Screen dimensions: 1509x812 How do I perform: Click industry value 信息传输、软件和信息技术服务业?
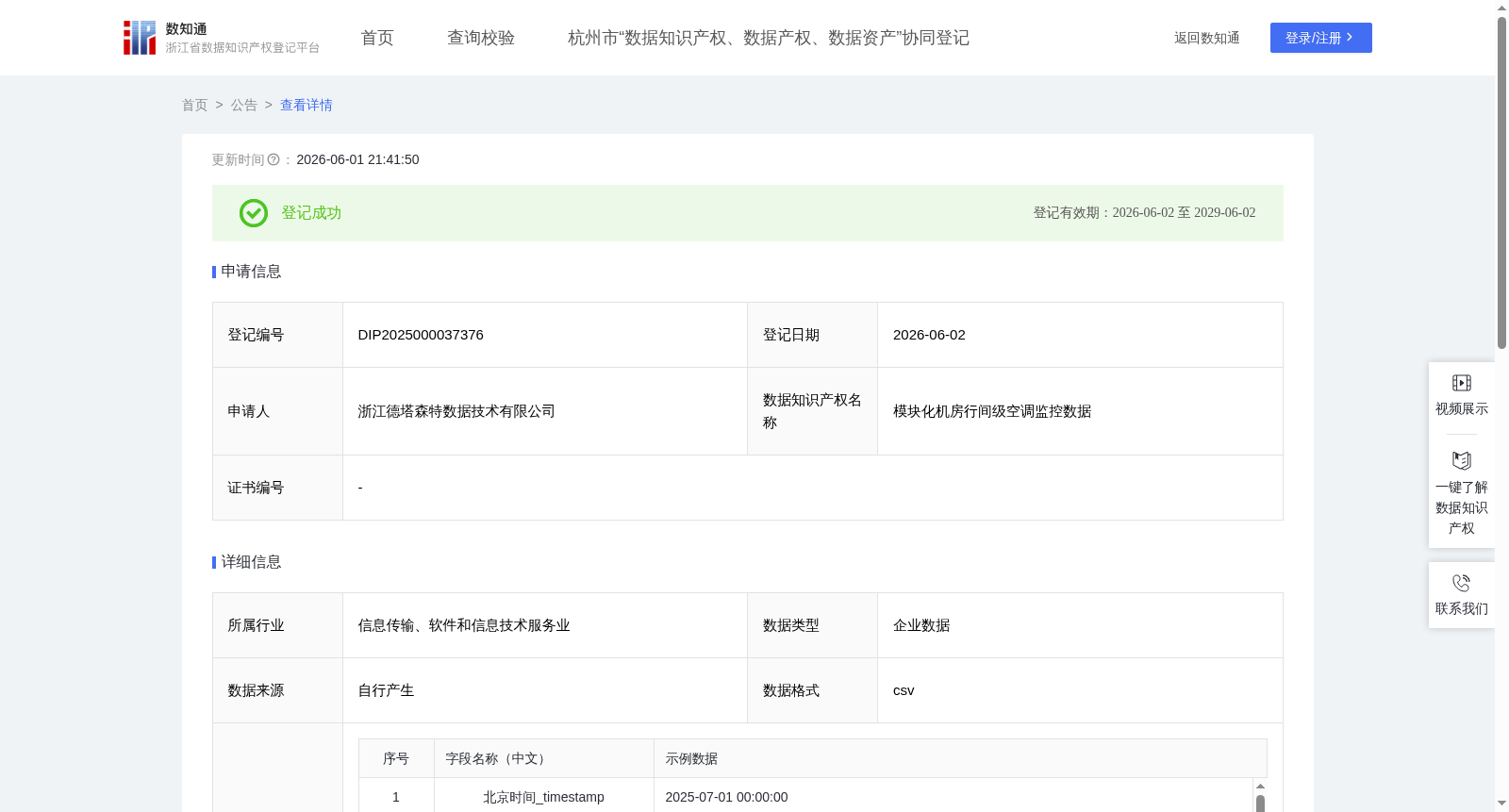click(x=464, y=625)
